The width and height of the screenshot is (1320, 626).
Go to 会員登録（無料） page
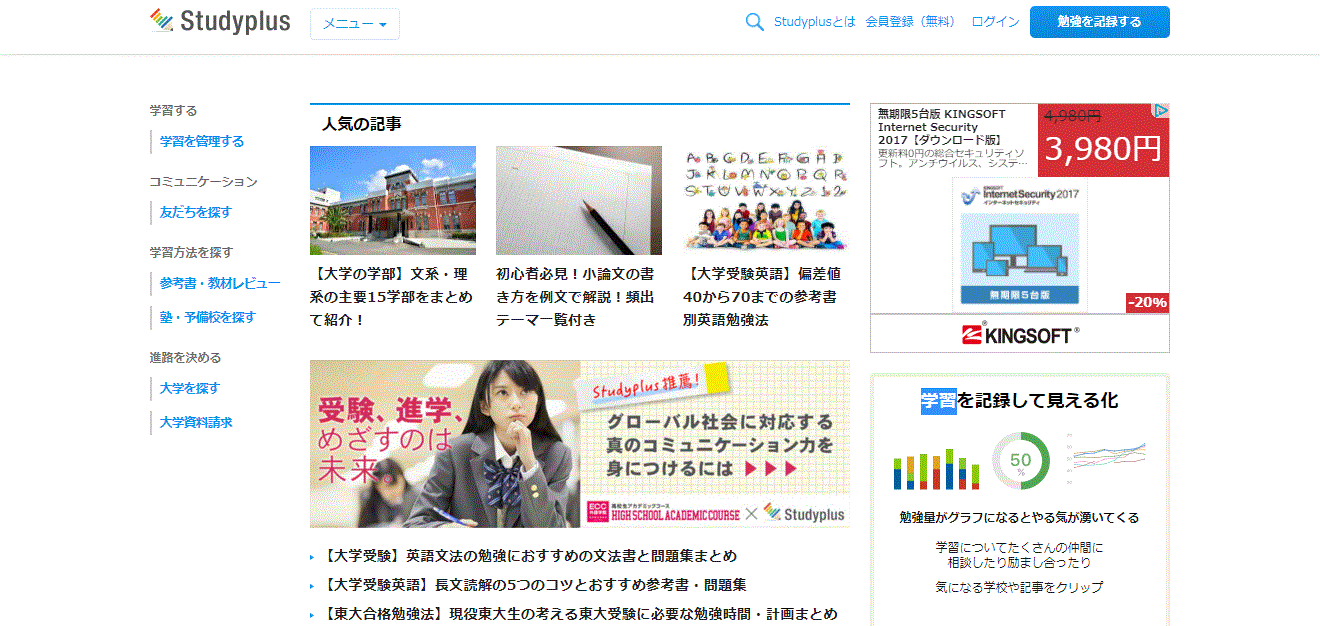coord(910,22)
